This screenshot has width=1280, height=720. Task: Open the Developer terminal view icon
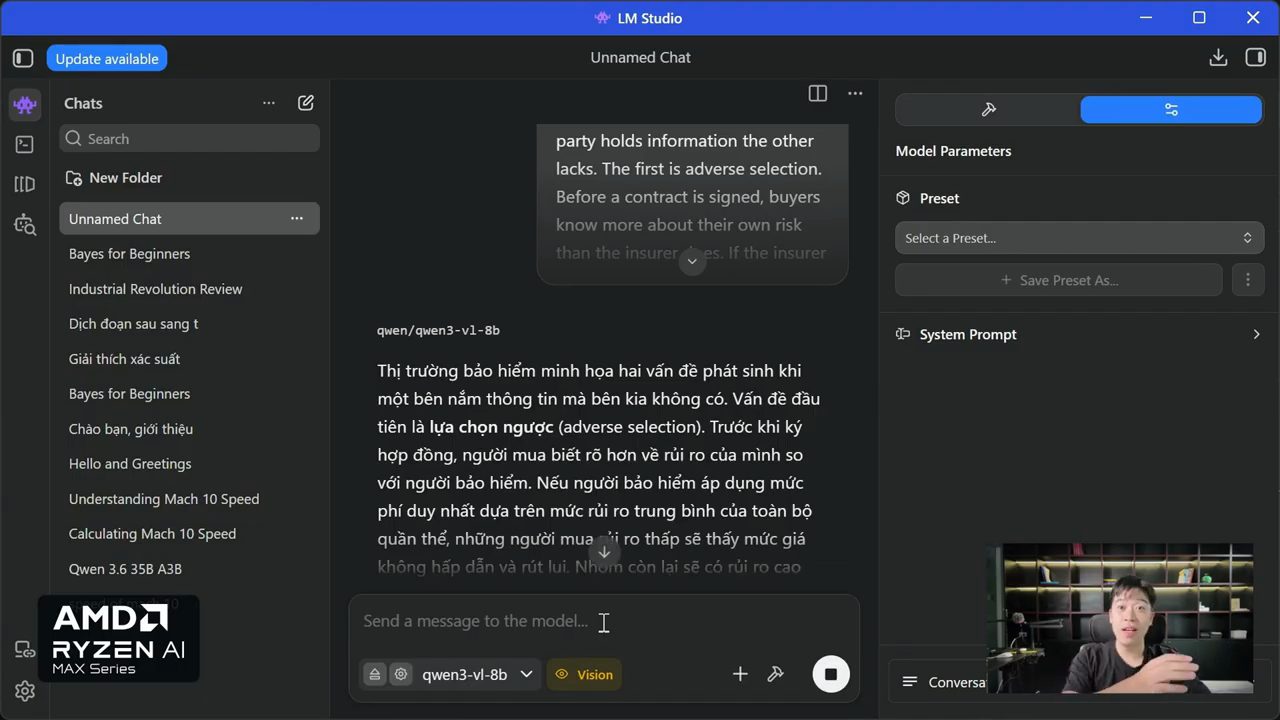25,144
